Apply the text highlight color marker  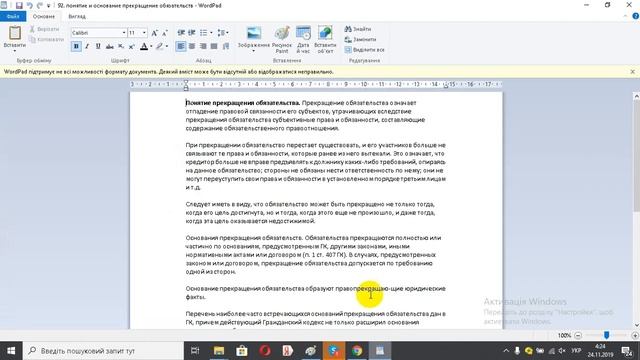click(x=160, y=47)
